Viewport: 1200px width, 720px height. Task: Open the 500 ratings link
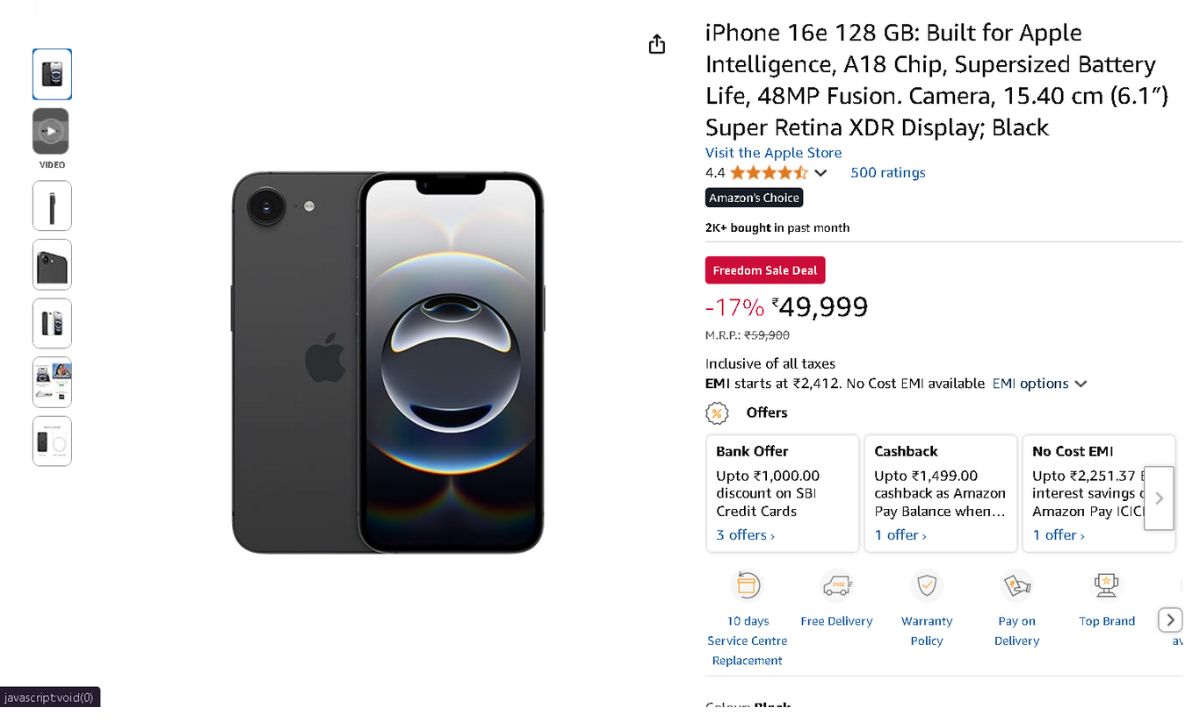[887, 173]
